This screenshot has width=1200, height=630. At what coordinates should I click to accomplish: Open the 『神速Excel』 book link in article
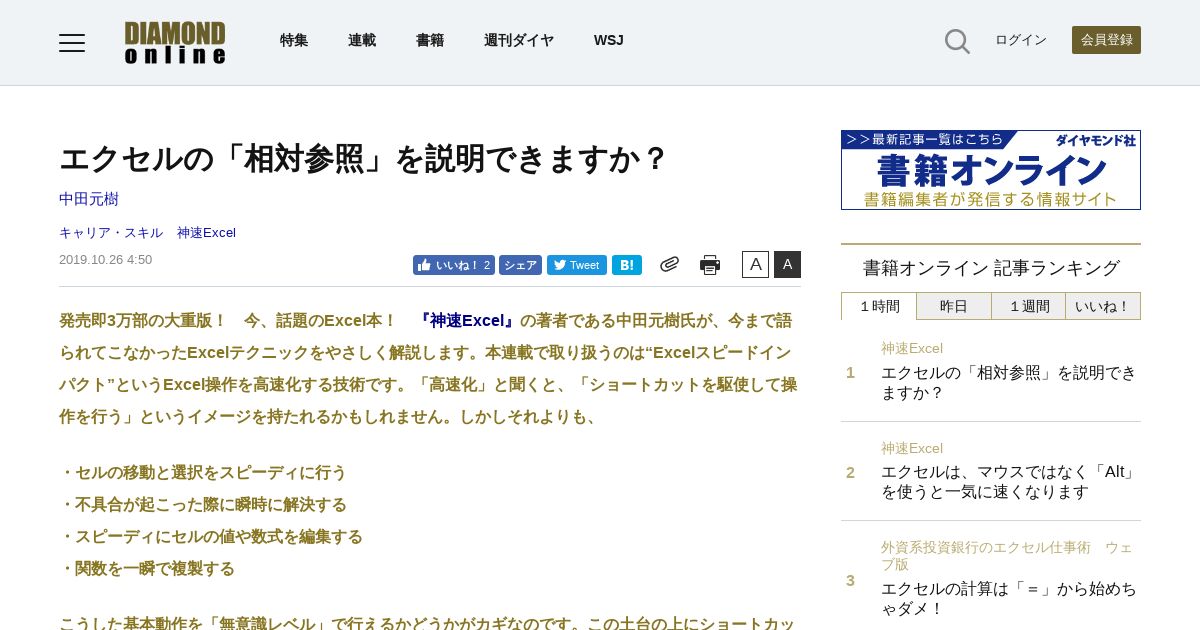click(466, 320)
